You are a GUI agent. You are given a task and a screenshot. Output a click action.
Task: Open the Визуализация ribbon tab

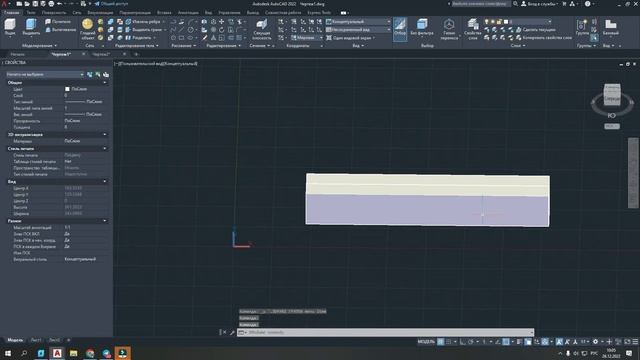tap(100, 13)
